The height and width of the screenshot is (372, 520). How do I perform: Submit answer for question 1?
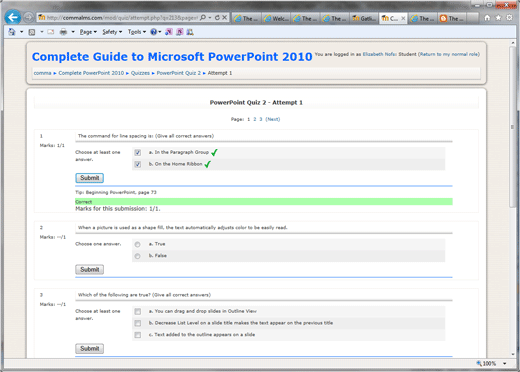coord(89,178)
